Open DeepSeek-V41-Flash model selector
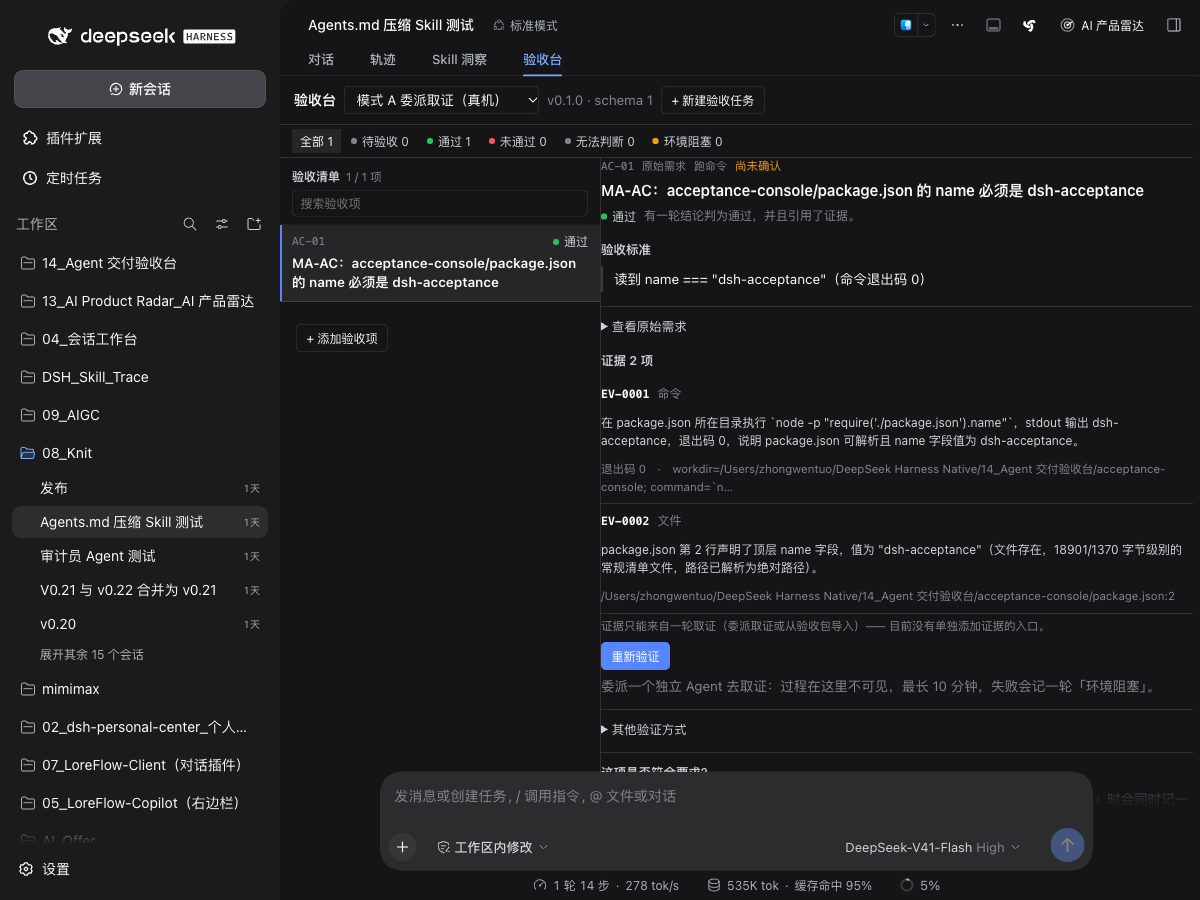The height and width of the screenshot is (900, 1200). point(932,847)
